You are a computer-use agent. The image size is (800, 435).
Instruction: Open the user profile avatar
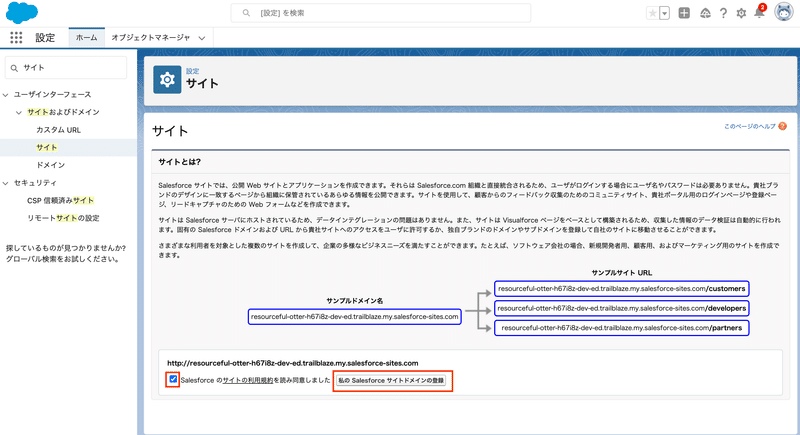[x=783, y=12]
